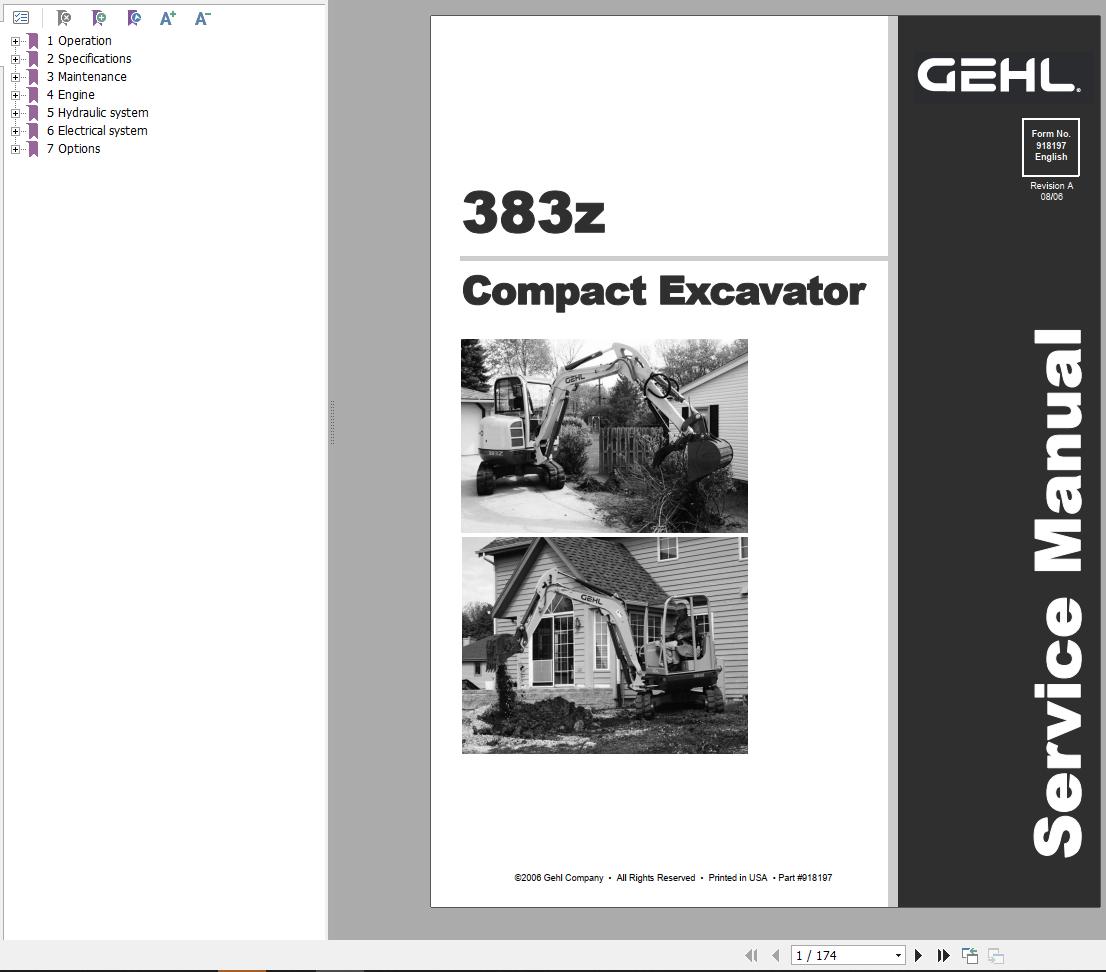Image resolution: width=1106 pixels, height=972 pixels.
Task: Expand the 4 Engine bookmark
Action: point(16,95)
